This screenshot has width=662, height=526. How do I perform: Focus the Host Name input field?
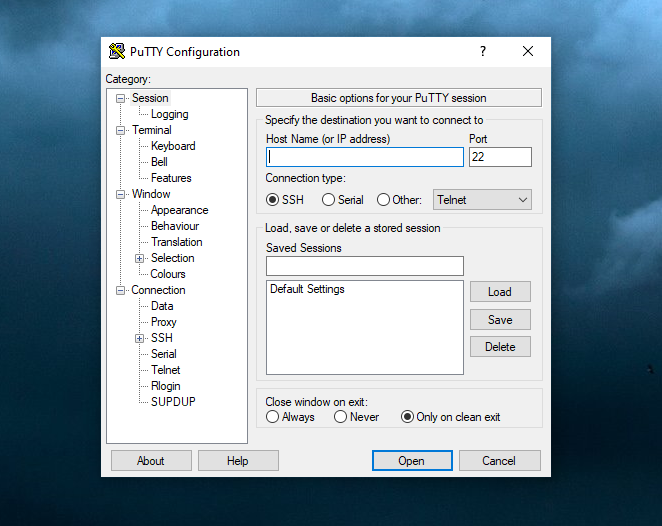[365, 157]
